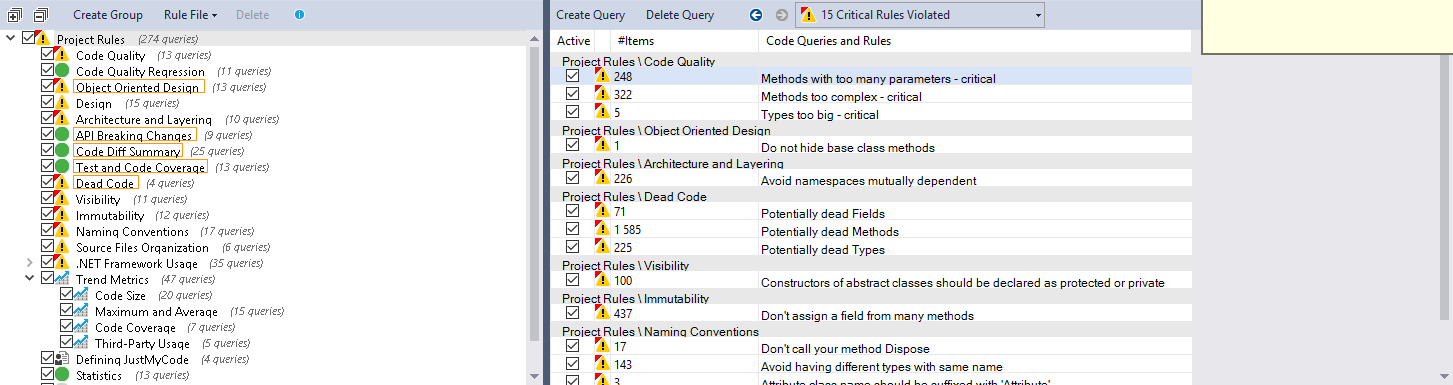Screen dimensions: 1453x385
Task: Click green circle beside Code Diff Summary
Action: coord(62,151)
